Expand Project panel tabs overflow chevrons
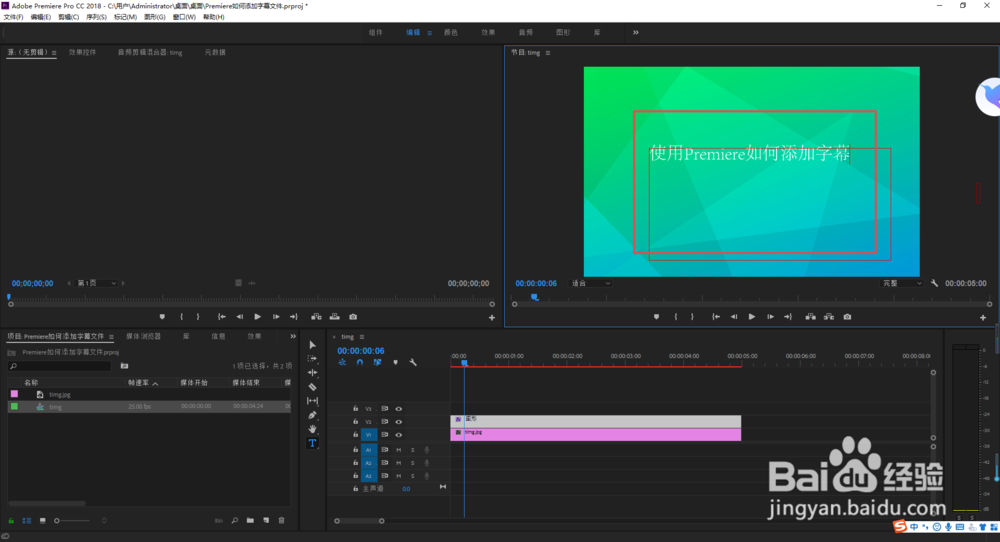The width and height of the screenshot is (1000, 542). pyautogui.click(x=293, y=336)
